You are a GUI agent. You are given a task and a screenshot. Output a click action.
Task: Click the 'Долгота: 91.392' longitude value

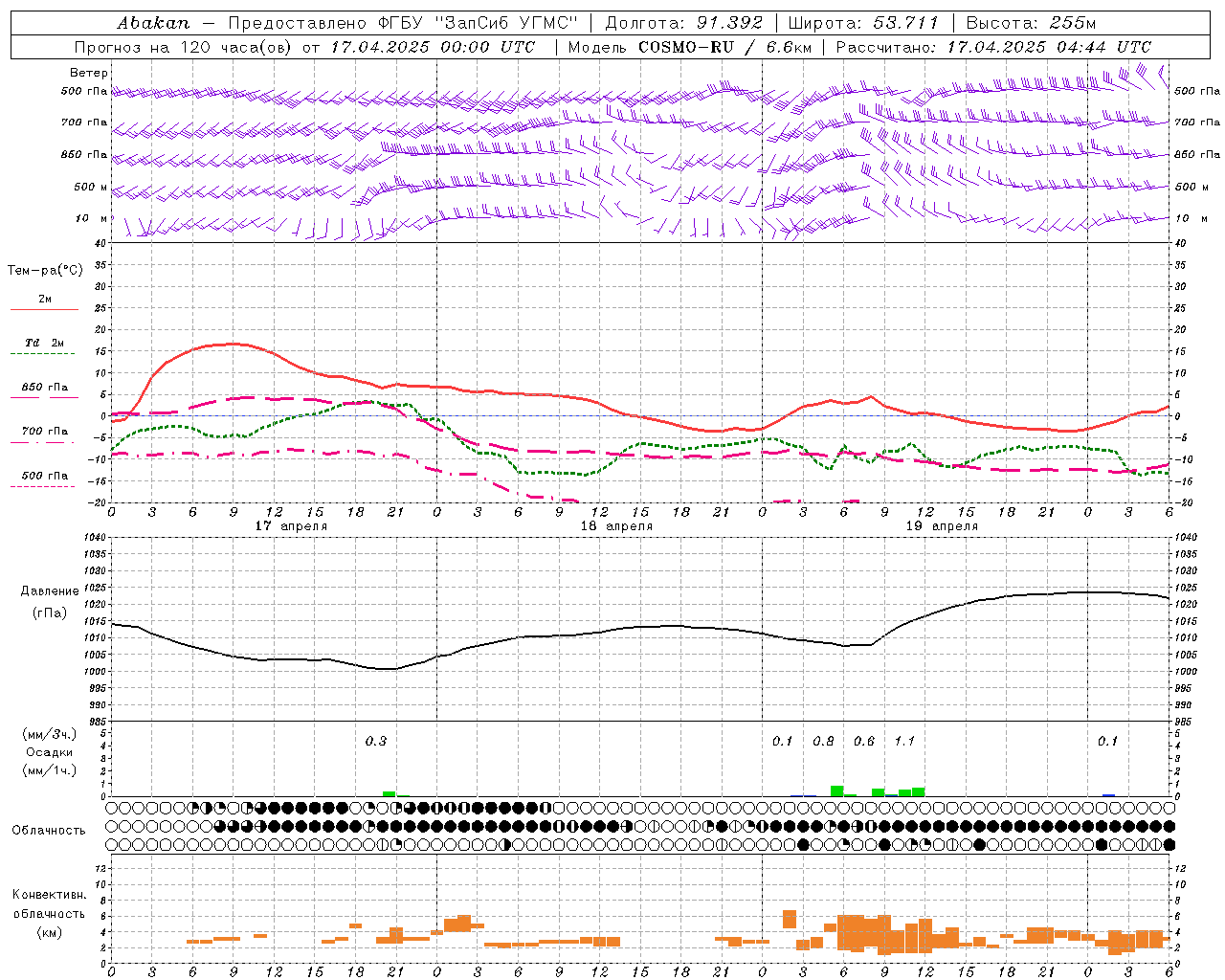[684, 23]
